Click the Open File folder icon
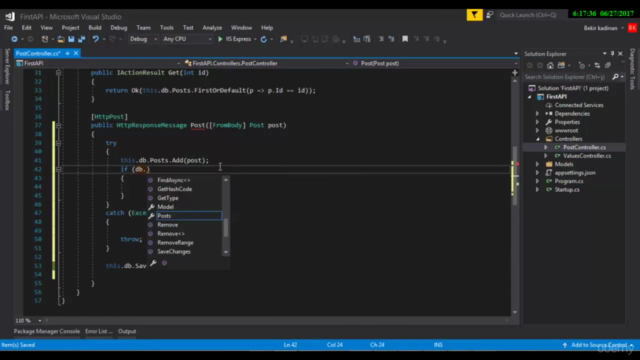The image size is (640, 360). click(x=61, y=39)
